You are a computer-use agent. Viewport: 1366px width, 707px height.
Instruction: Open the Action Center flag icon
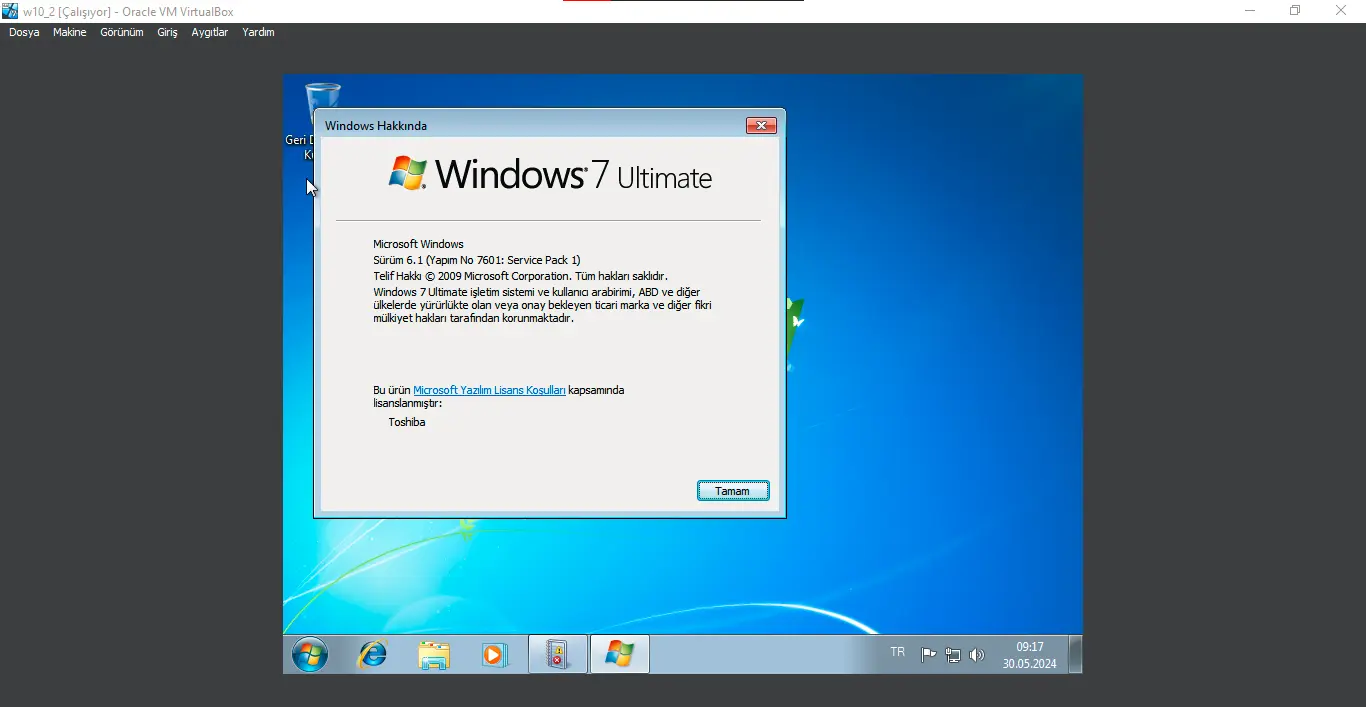(929, 655)
